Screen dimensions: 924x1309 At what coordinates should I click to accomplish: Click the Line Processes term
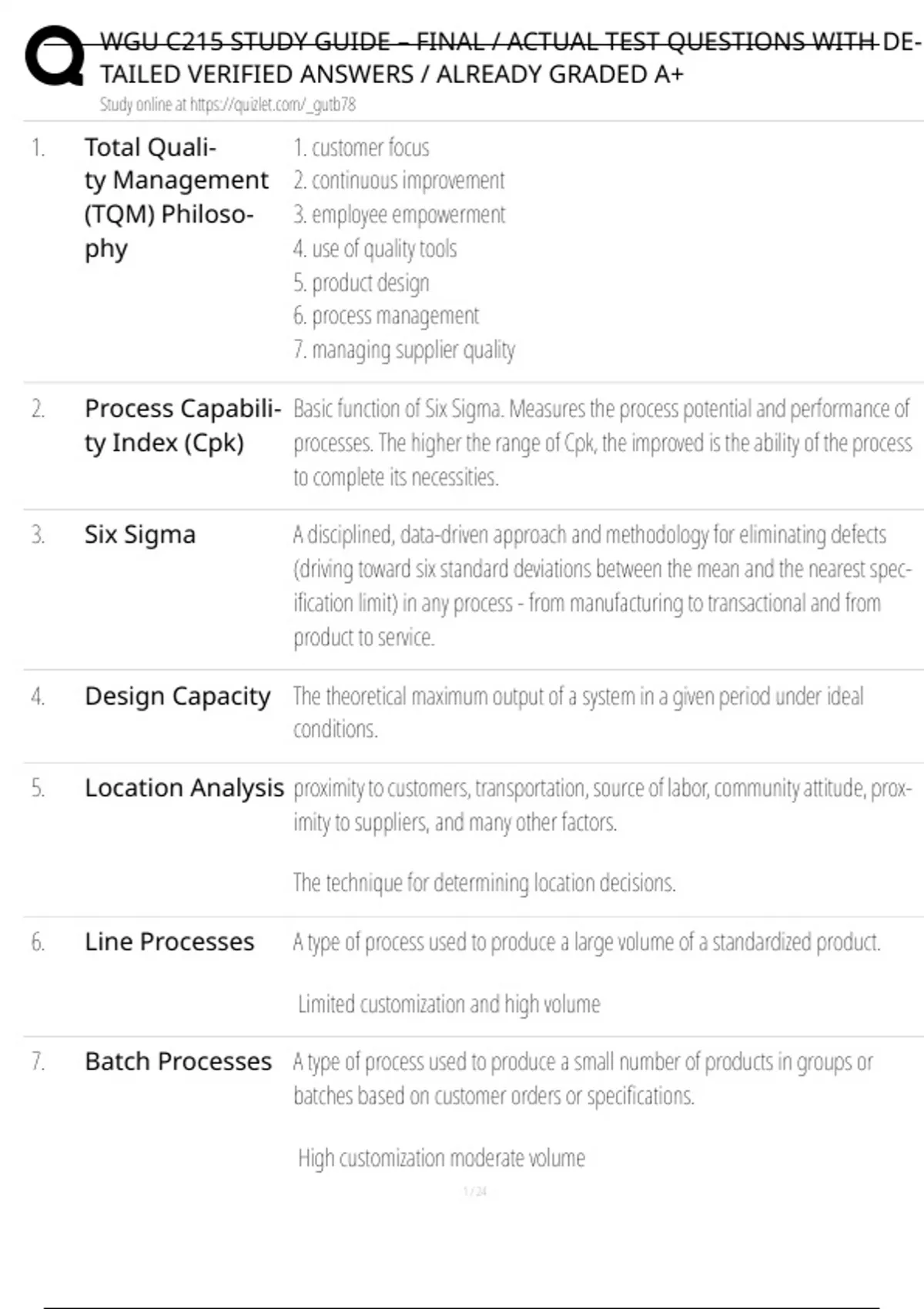pyautogui.click(x=169, y=942)
